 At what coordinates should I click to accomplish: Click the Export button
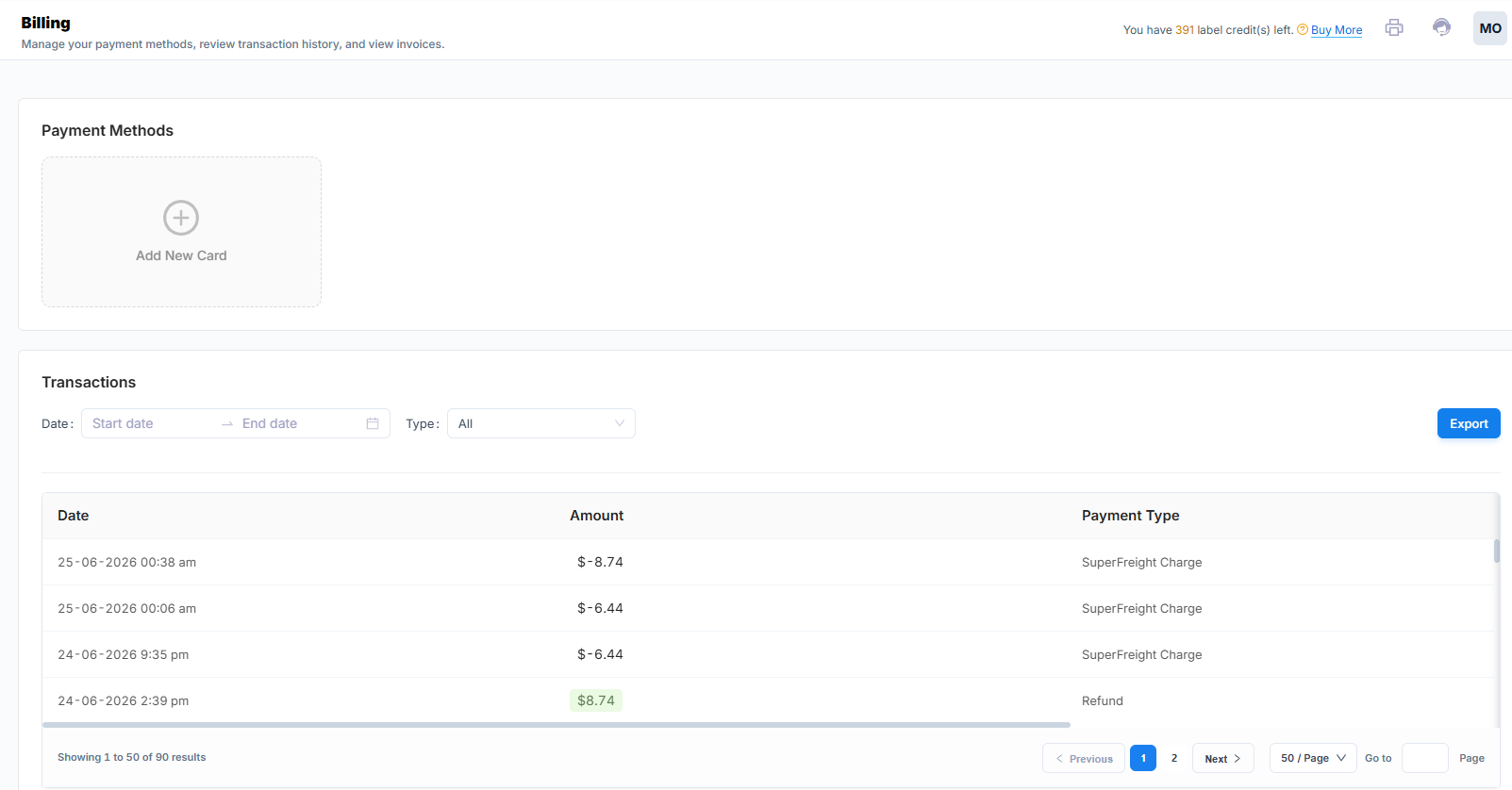tap(1469, 423)
